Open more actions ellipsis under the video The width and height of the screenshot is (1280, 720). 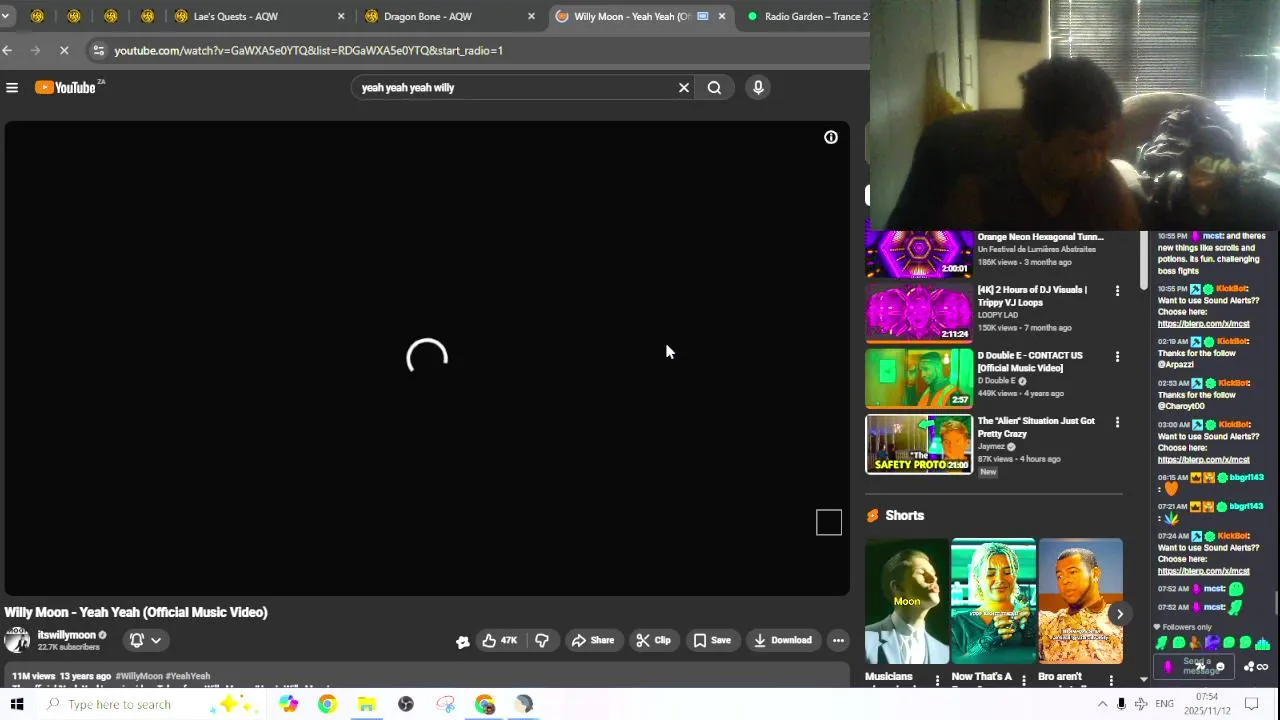[838, 640]
